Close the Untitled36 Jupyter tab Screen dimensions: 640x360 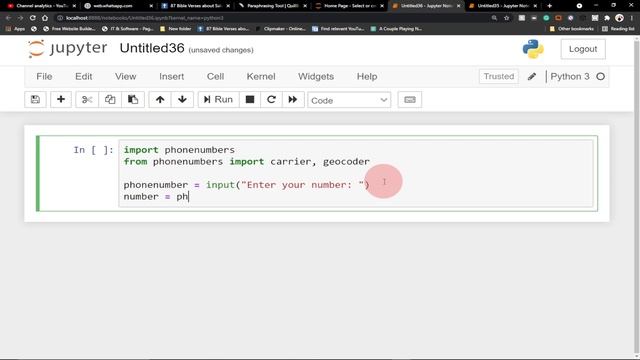(458, 6)
